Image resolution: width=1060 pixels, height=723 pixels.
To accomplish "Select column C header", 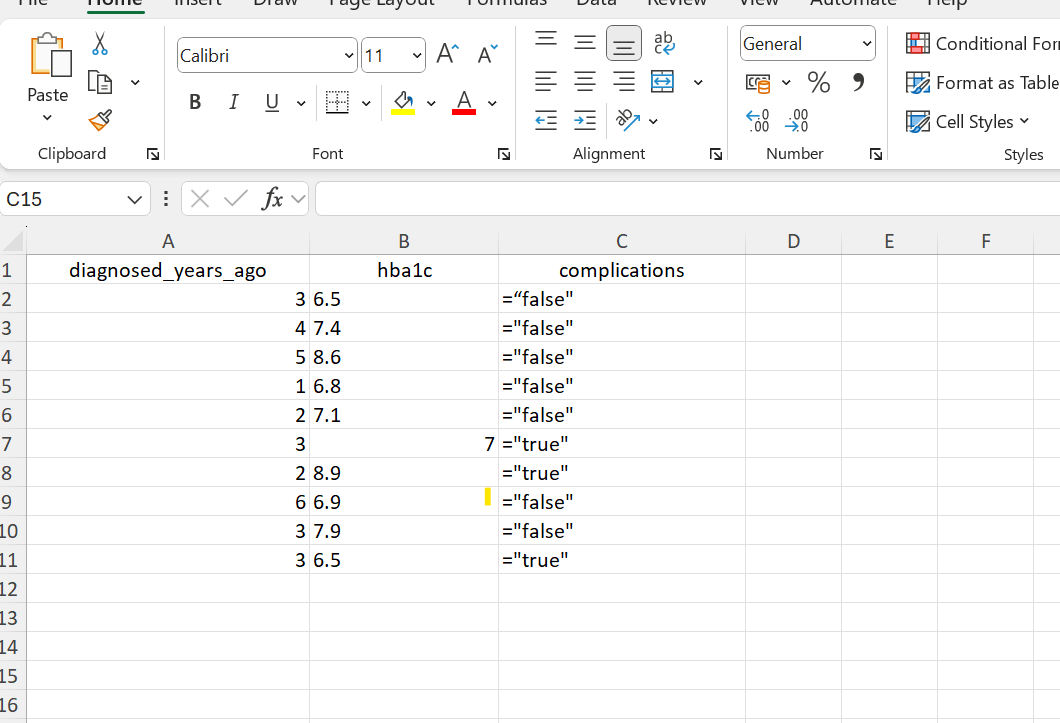I will tap(621, 241).
